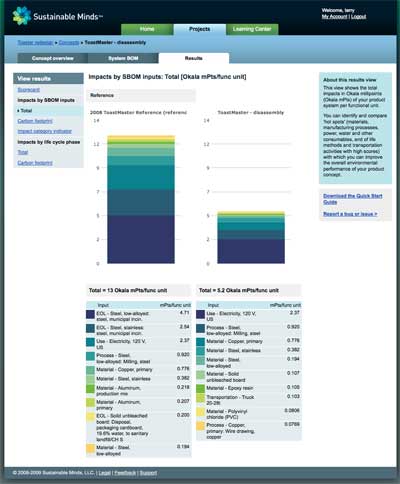Click the Polyvinyl chloride (PVC) yellow swatch

(x=200, y=412)
